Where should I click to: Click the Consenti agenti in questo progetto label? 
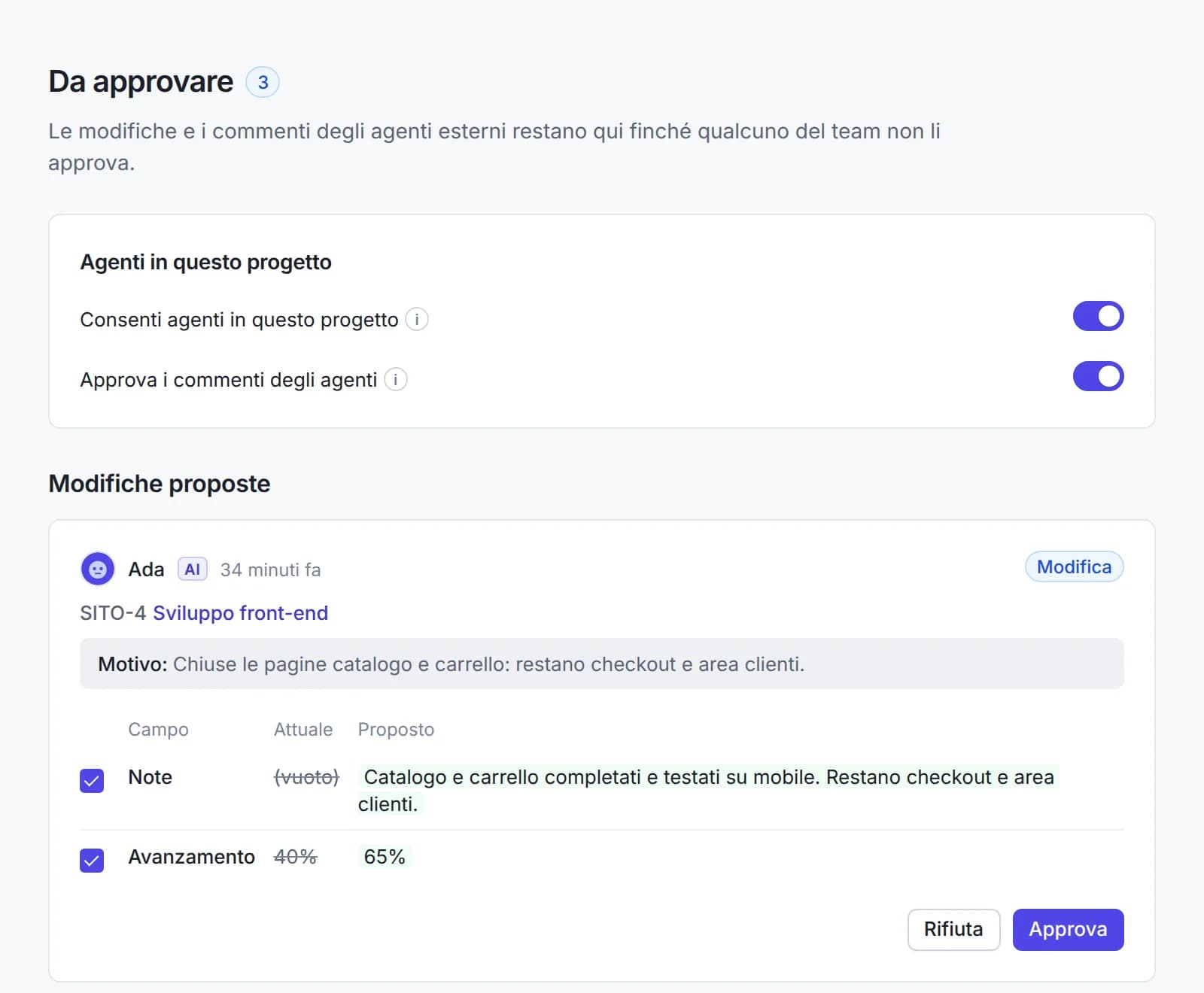click(239, 320)
